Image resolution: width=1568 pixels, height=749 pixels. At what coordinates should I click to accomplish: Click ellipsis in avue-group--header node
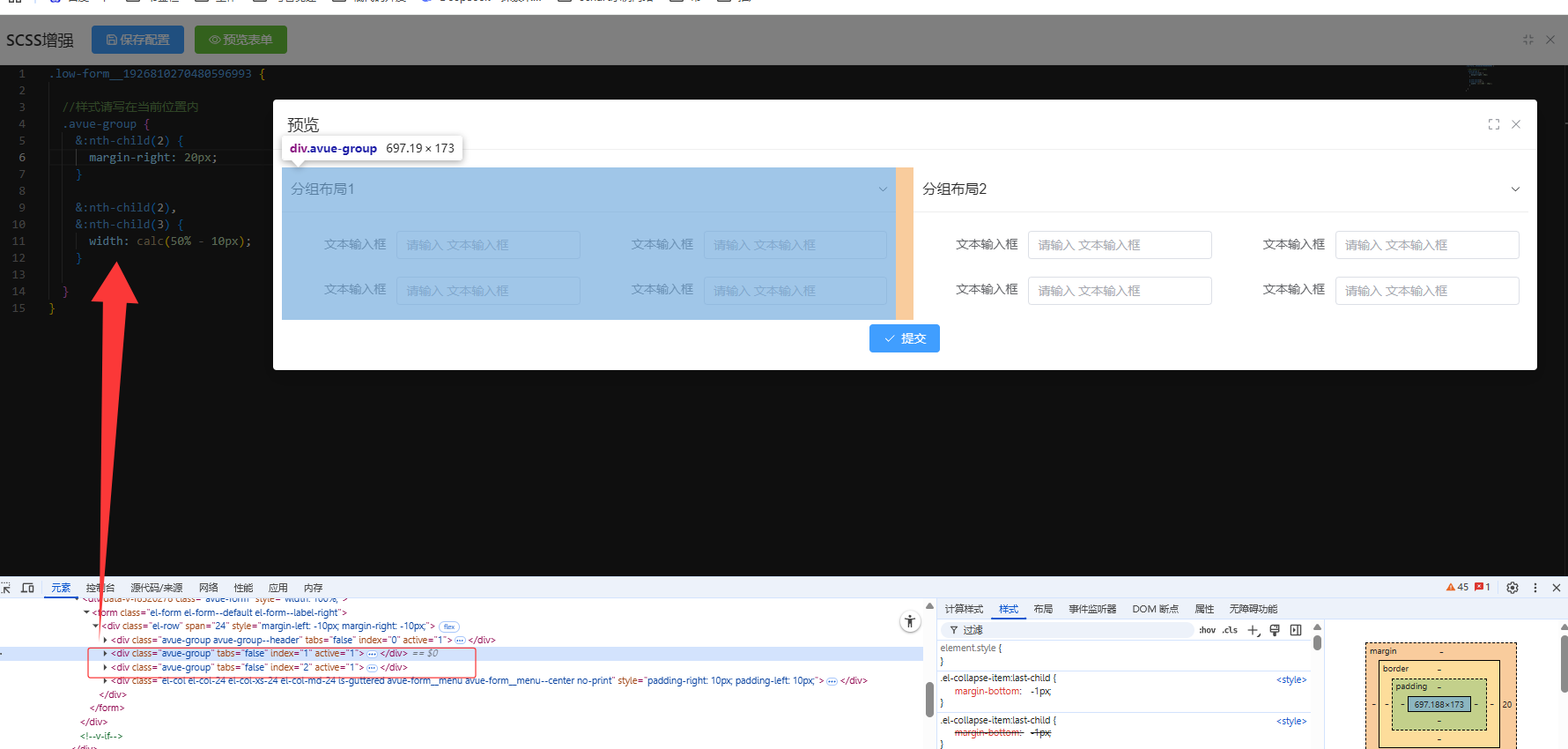tap(460, 641)
